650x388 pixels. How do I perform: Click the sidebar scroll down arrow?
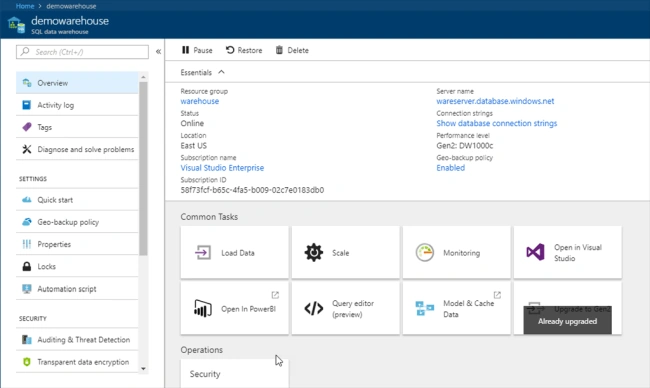click(x=143, y=369)
